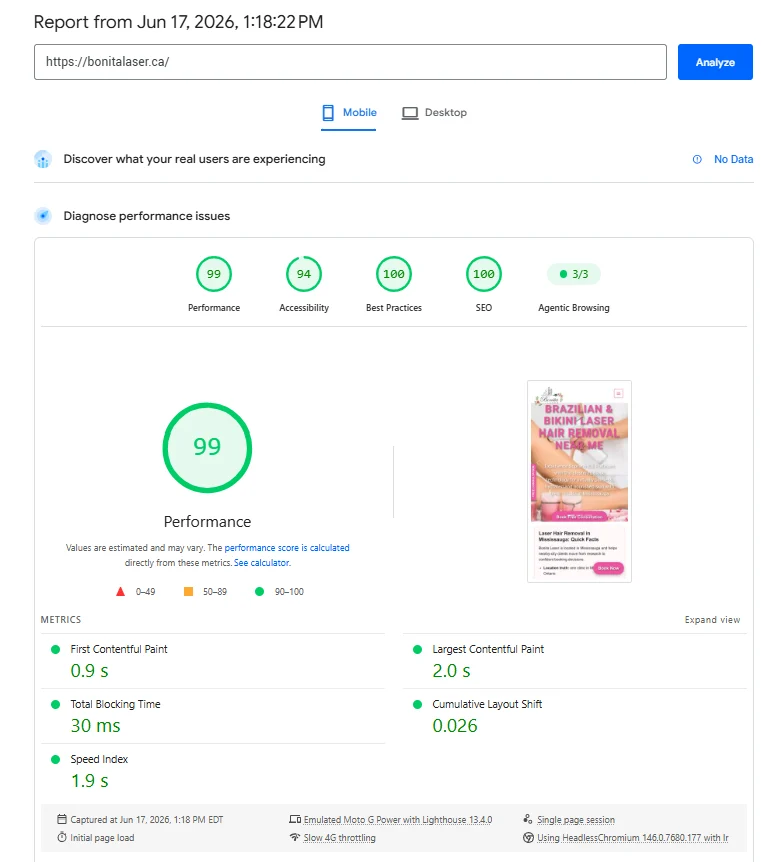
Task: Click the real users experience icon
Action: (43, 159)
